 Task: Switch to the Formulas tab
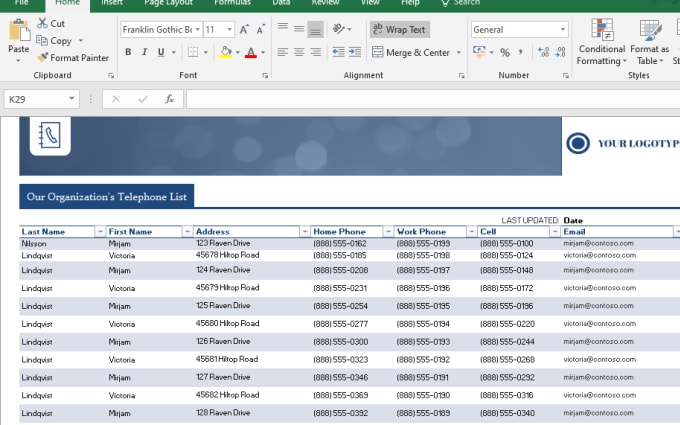232,3
